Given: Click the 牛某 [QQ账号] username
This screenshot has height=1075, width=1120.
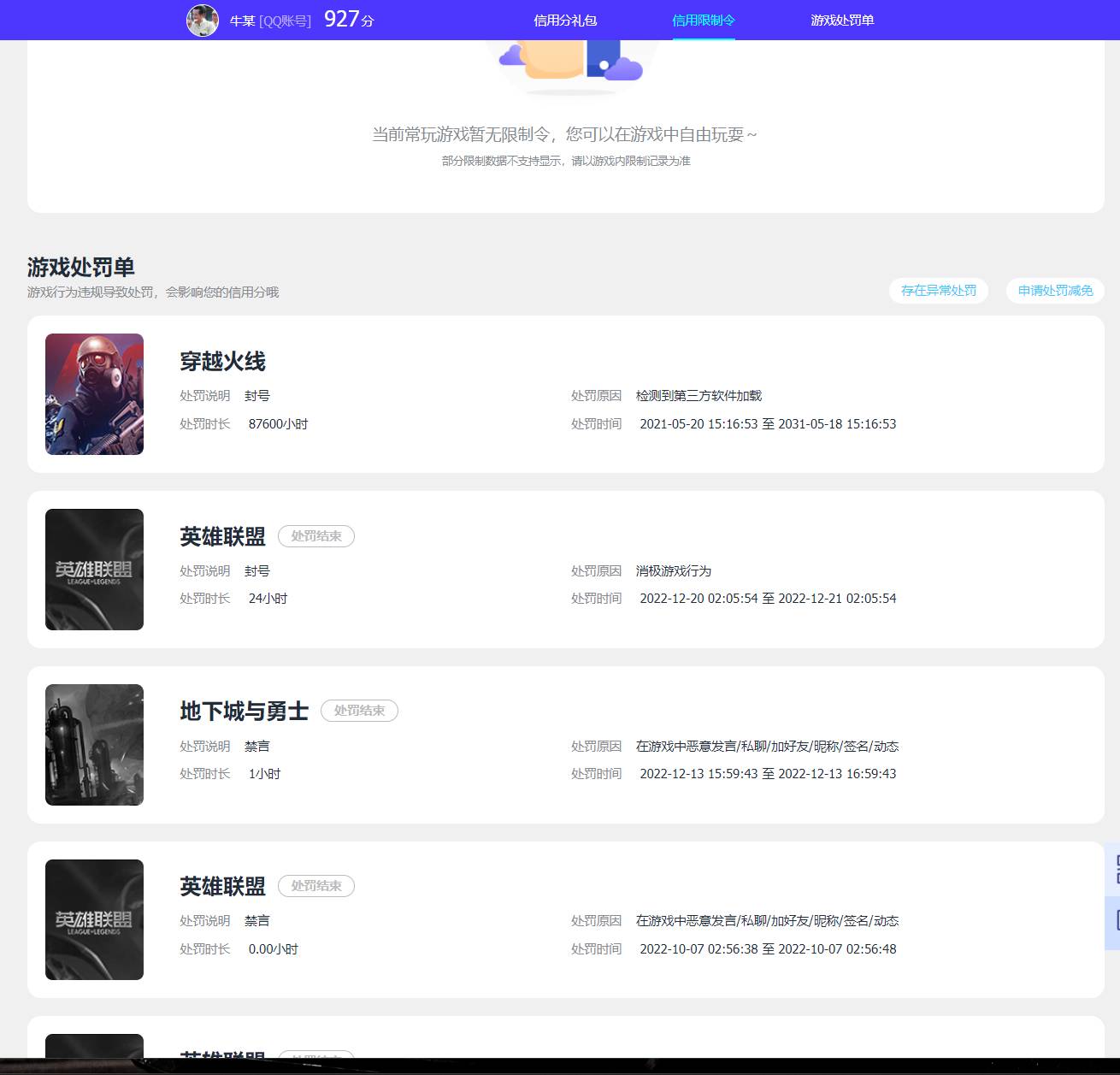Looking at the screenshot, I should point(270,21).
